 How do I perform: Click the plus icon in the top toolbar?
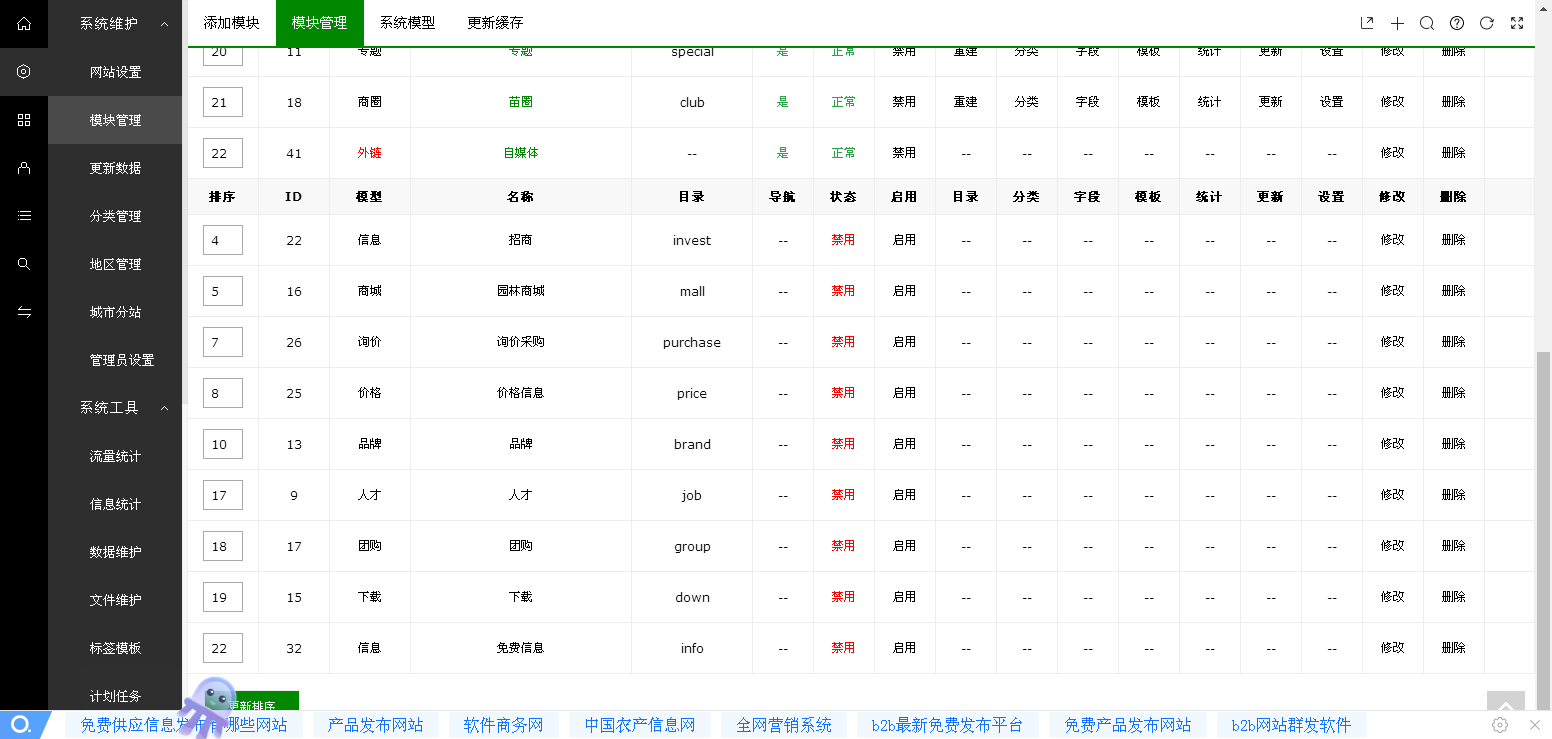1397,23
